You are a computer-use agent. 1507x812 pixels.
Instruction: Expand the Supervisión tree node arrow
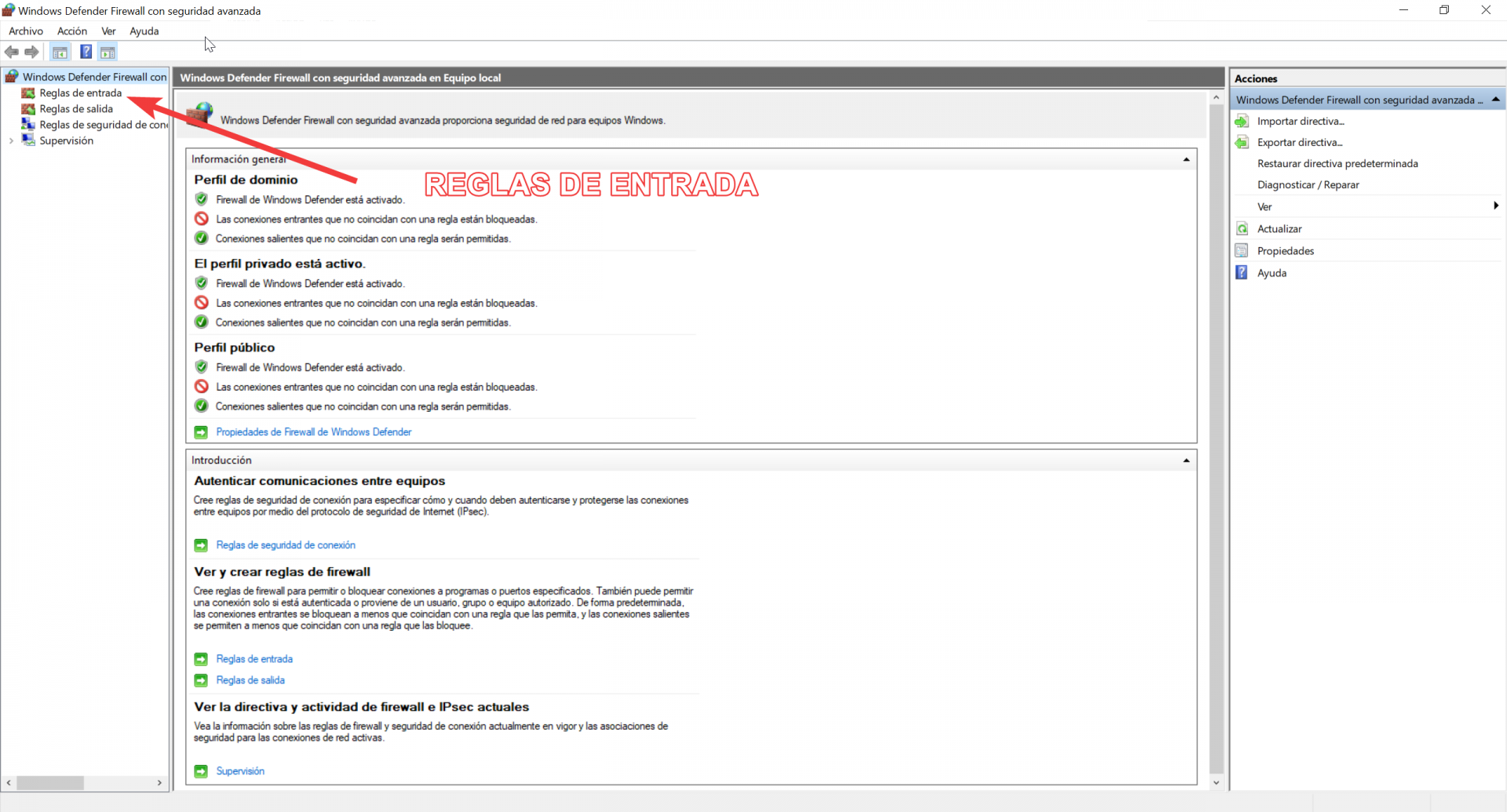(11, 141)
